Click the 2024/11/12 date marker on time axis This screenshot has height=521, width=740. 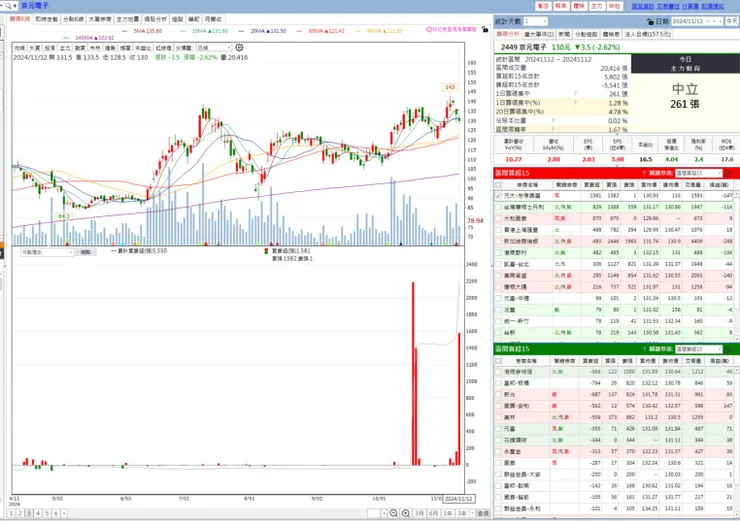click(x=459, y=499)
